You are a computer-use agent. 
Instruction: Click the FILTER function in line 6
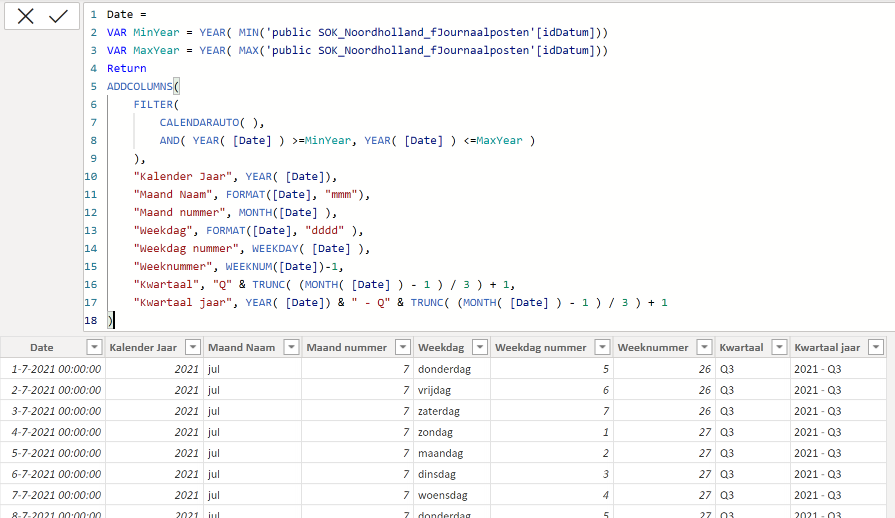point(153,104)
